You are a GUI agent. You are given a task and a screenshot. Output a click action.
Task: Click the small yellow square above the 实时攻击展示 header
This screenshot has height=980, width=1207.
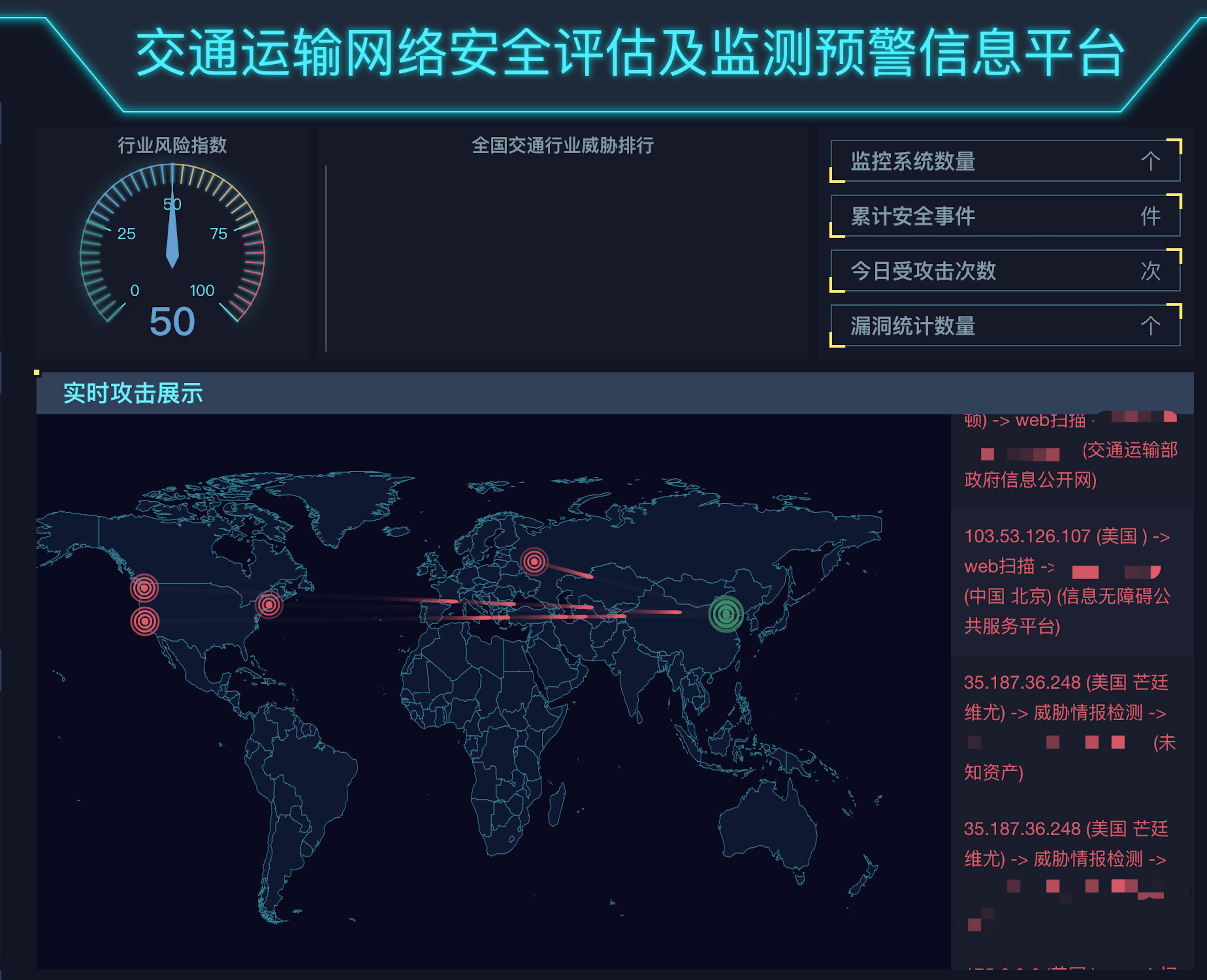tap(37, 372)
